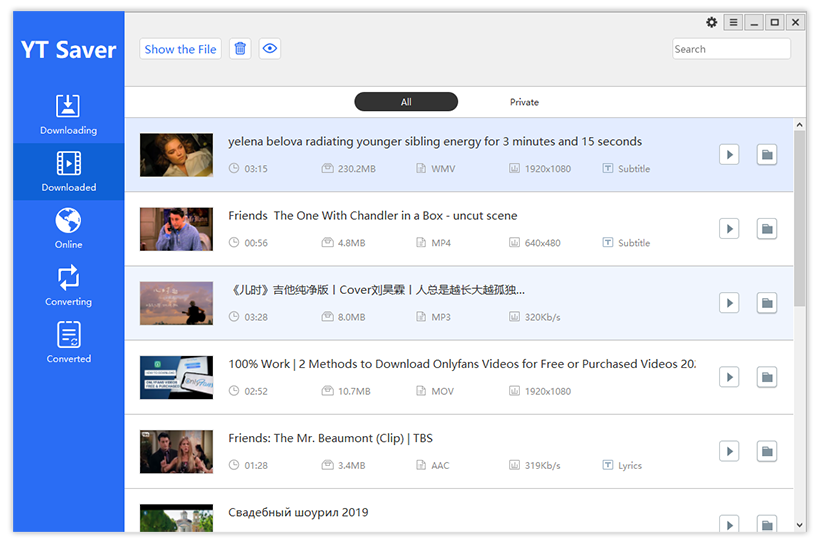Select Friends: The Mr. Beaumont (Clip) title
The width and height of the screenshot is (820, 543).
(x=331, y=438)
